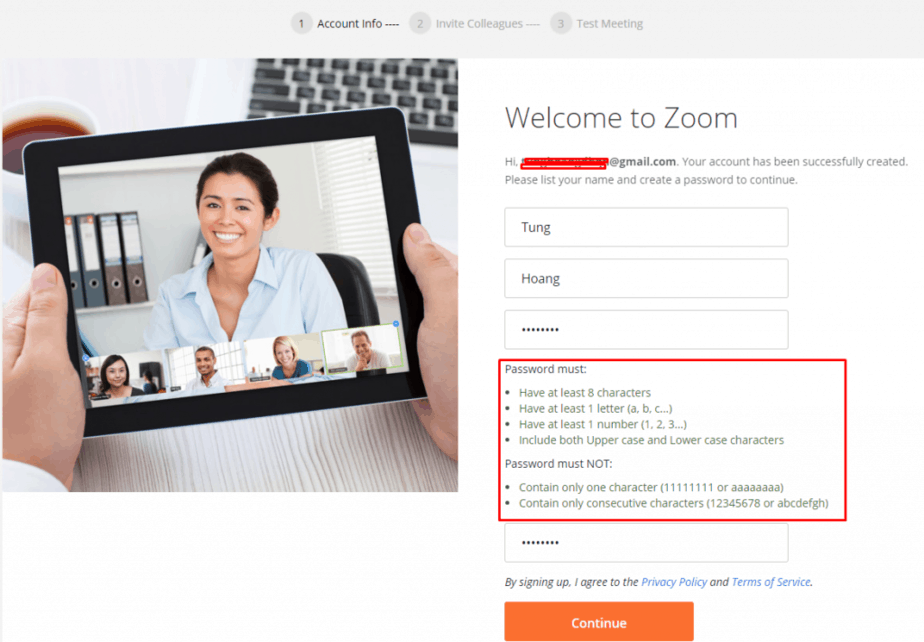Click the tablet video call image

230,275
